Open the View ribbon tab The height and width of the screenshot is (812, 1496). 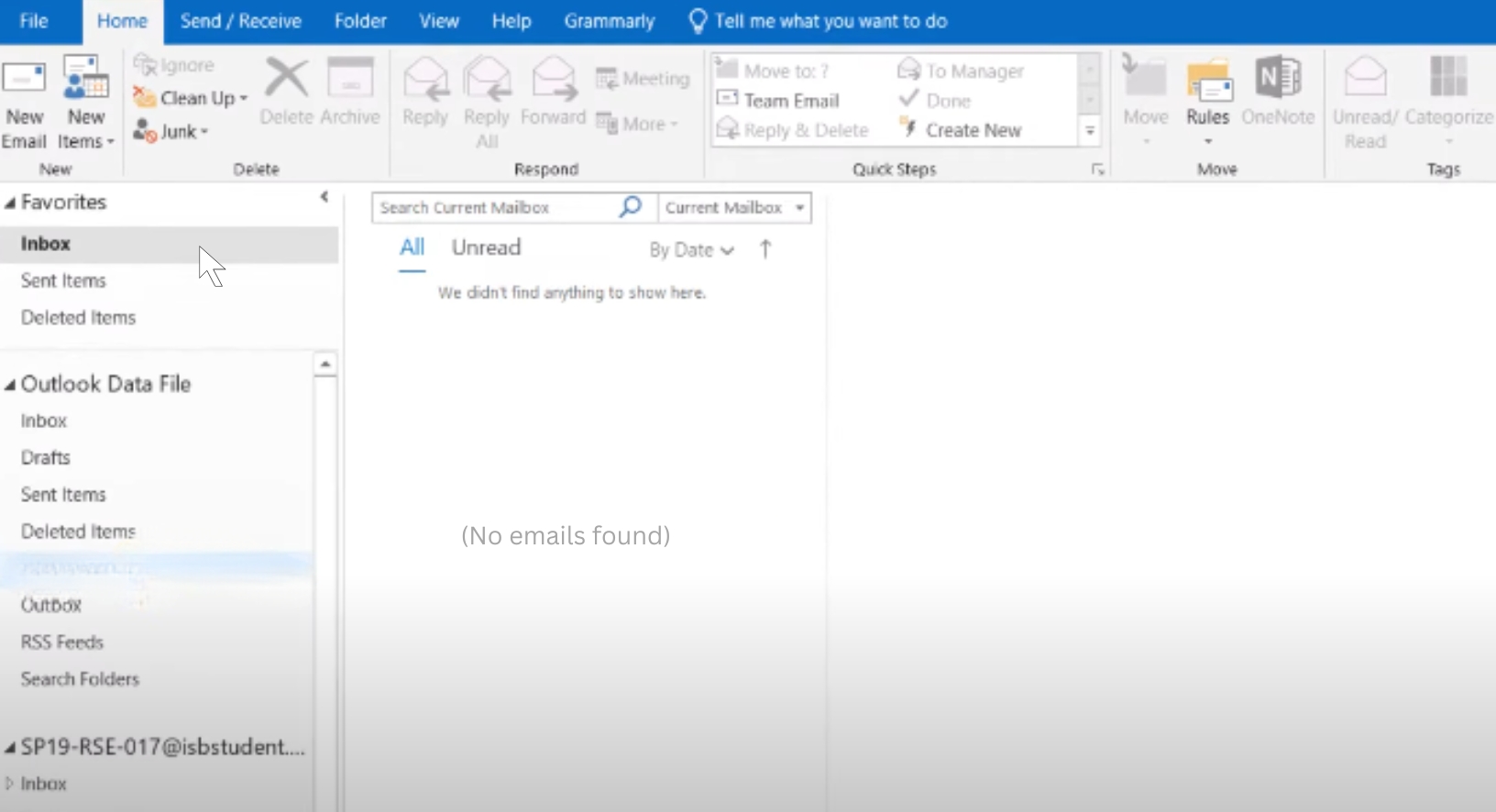(439, 21)
